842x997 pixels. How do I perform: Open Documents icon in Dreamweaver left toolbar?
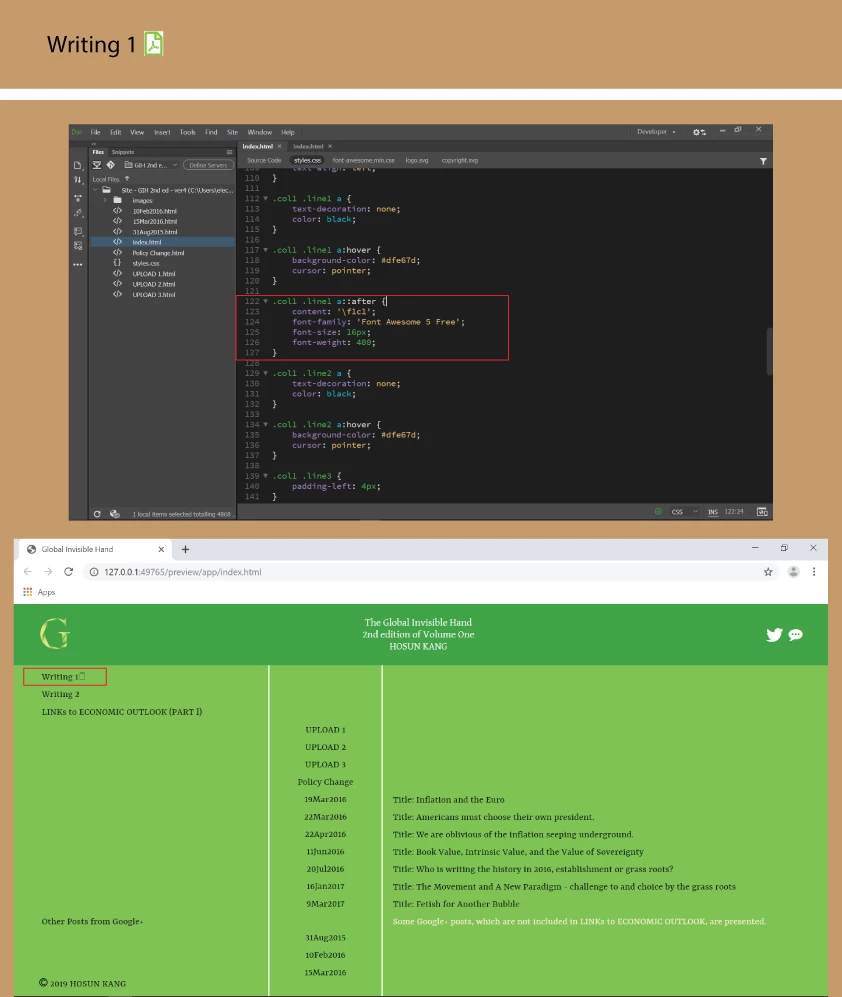coord(78,165)
